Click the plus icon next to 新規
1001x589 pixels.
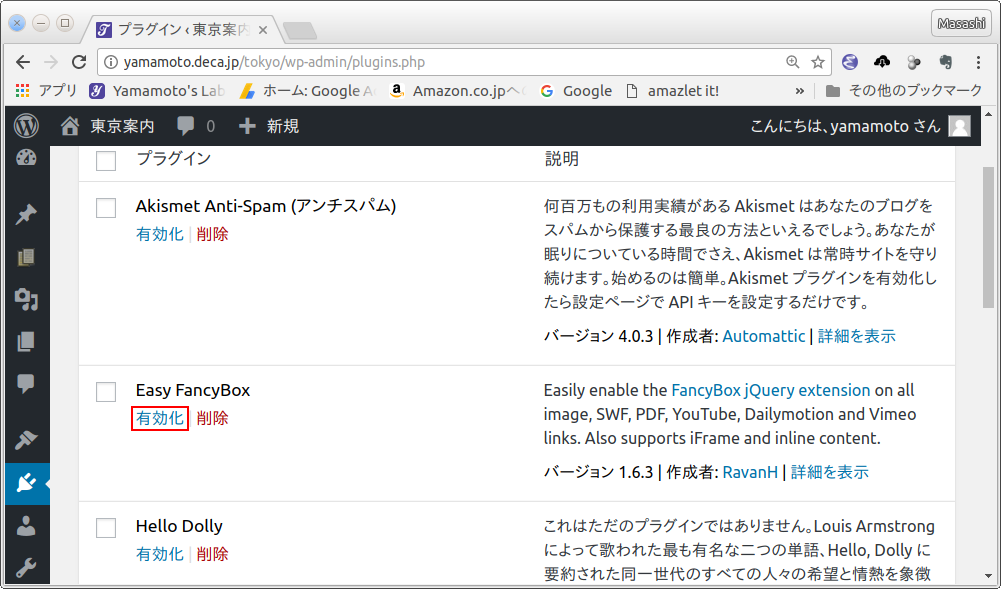(x=247, y=126)
